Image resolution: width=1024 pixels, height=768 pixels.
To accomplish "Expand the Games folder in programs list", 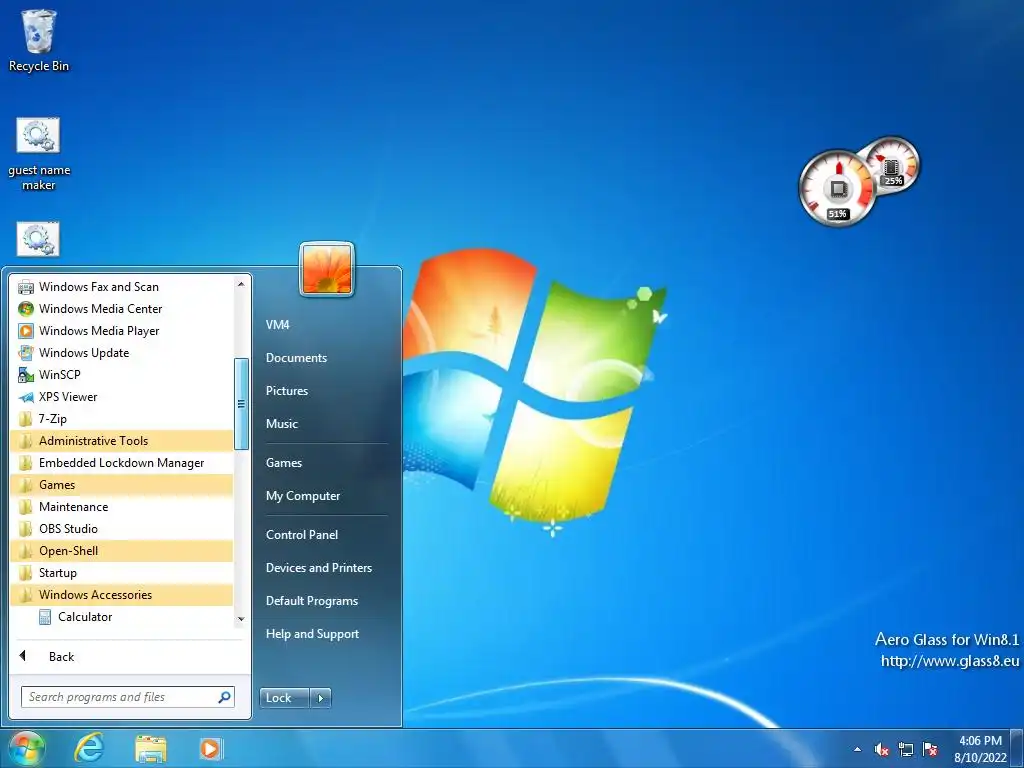I will click(x=122, y=485).
